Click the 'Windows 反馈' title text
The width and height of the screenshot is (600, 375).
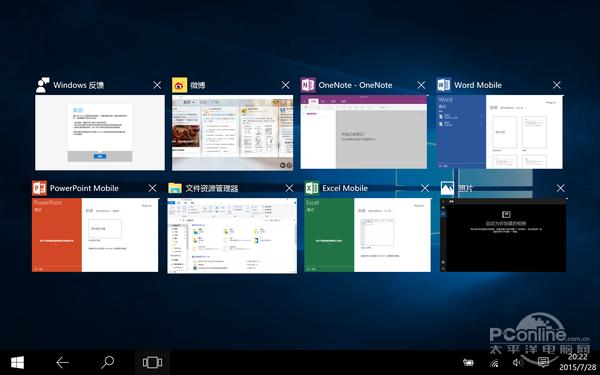coord(78,85)
